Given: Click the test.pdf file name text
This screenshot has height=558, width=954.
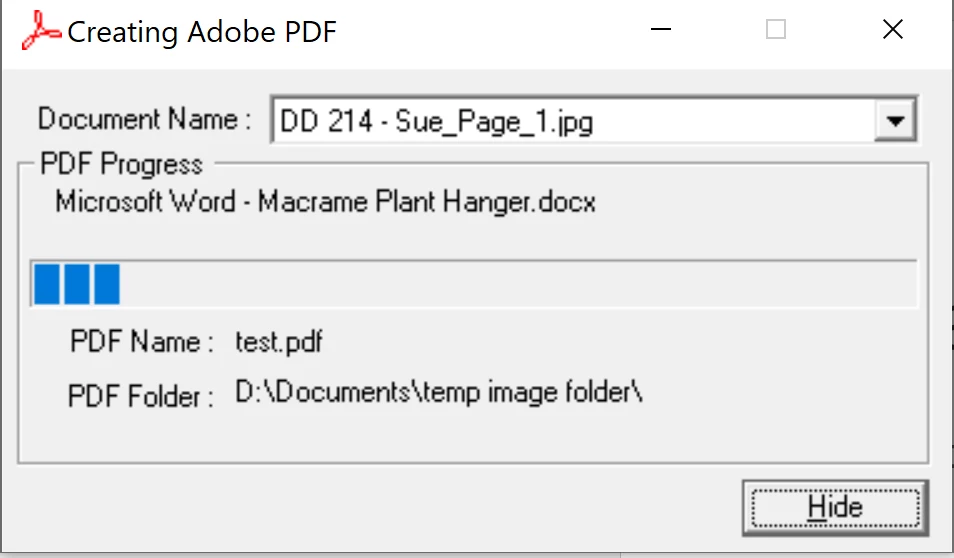Looking at the screenshot, I should click(x=279, y=341).
